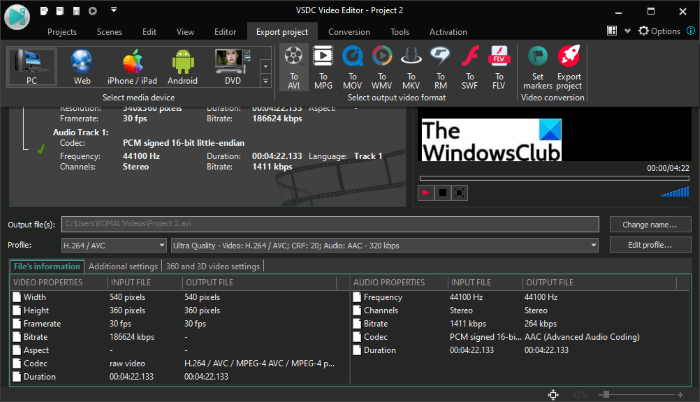
Task: Click the Output file(s) path field
Action: (x=330, y=224)
